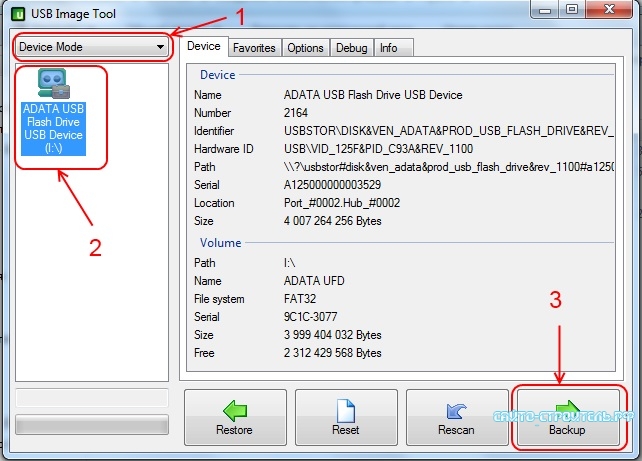642x461 pixels.
Task: Click the device Serial value A125000000003529
Action: pos(332,185)
